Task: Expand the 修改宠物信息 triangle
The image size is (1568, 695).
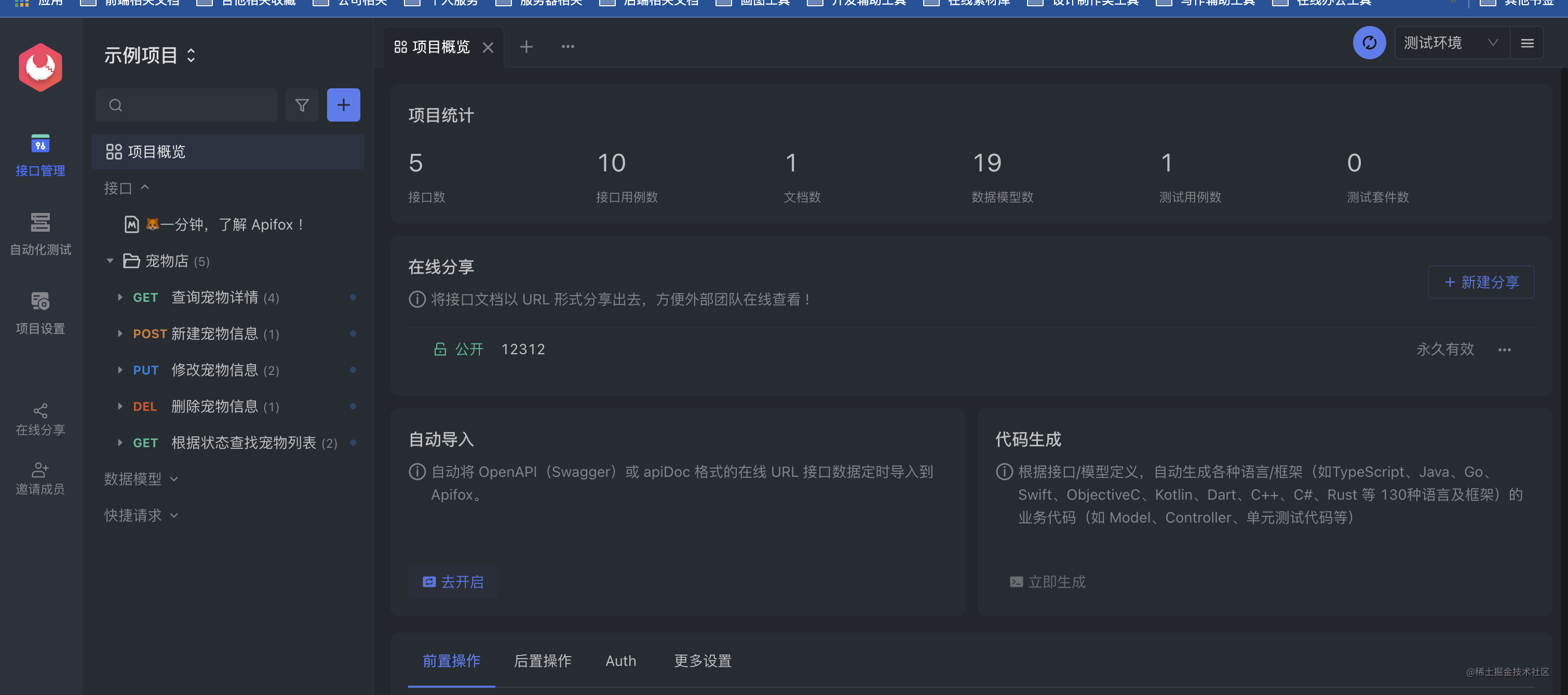Action: pos(120,370)
